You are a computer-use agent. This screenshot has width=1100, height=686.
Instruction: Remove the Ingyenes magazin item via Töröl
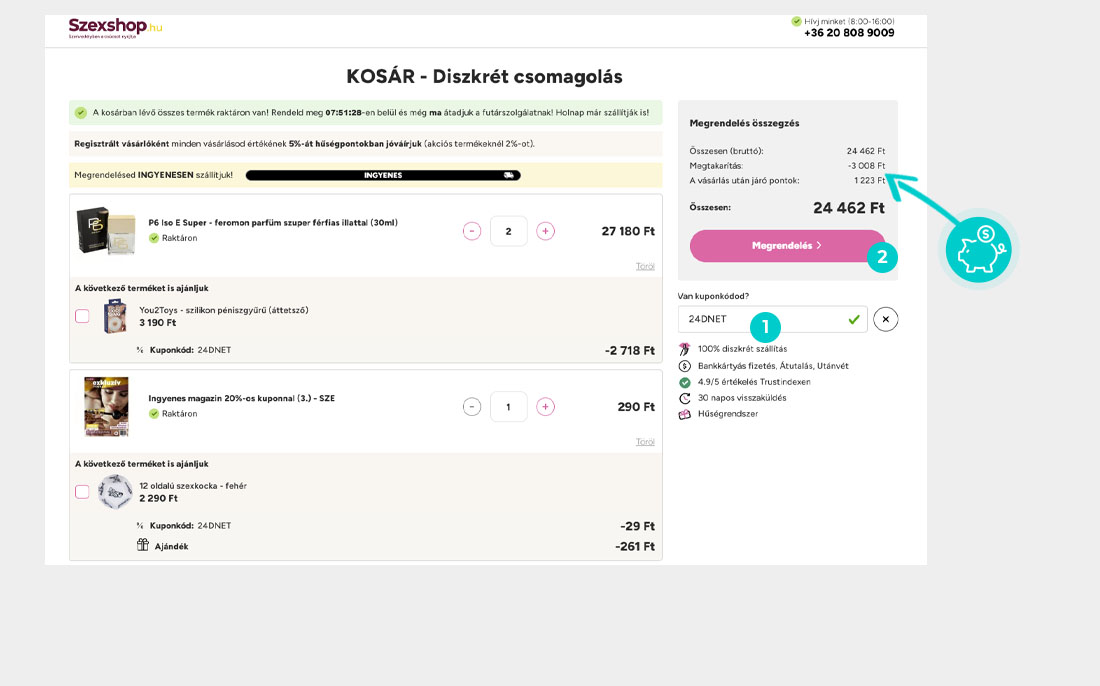[x=645, y=442]
